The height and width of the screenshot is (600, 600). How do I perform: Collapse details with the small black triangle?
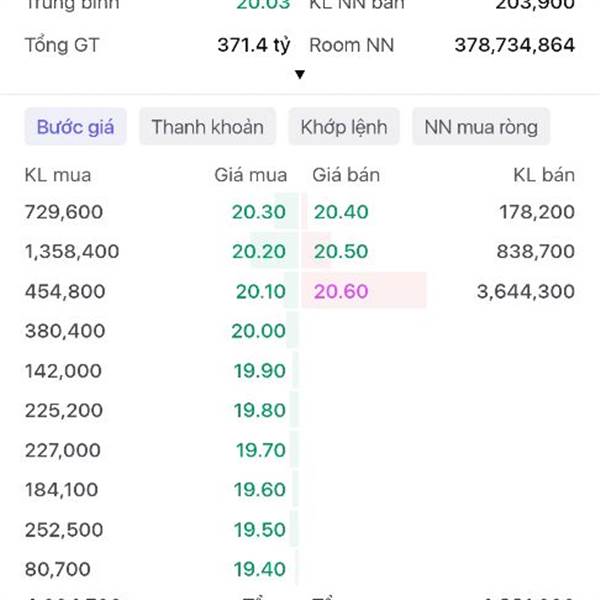pos(299,75)
